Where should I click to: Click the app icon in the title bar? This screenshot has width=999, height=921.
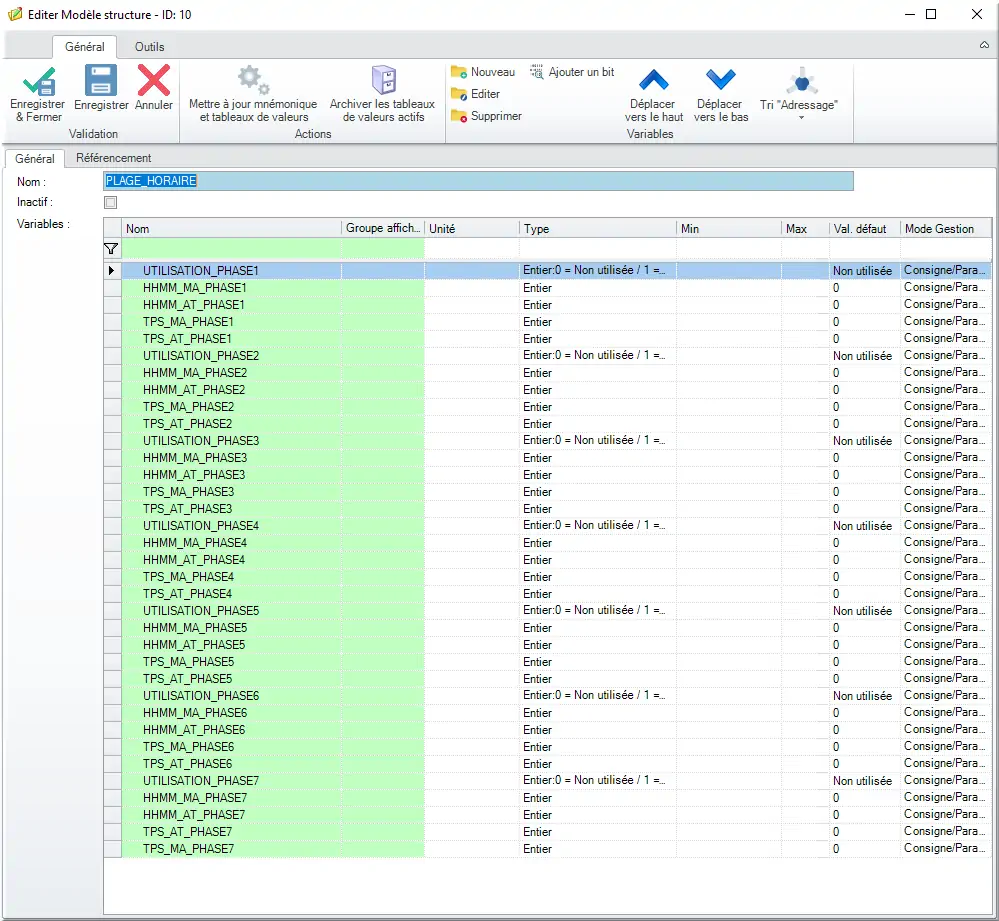click(x=15, y=14)
